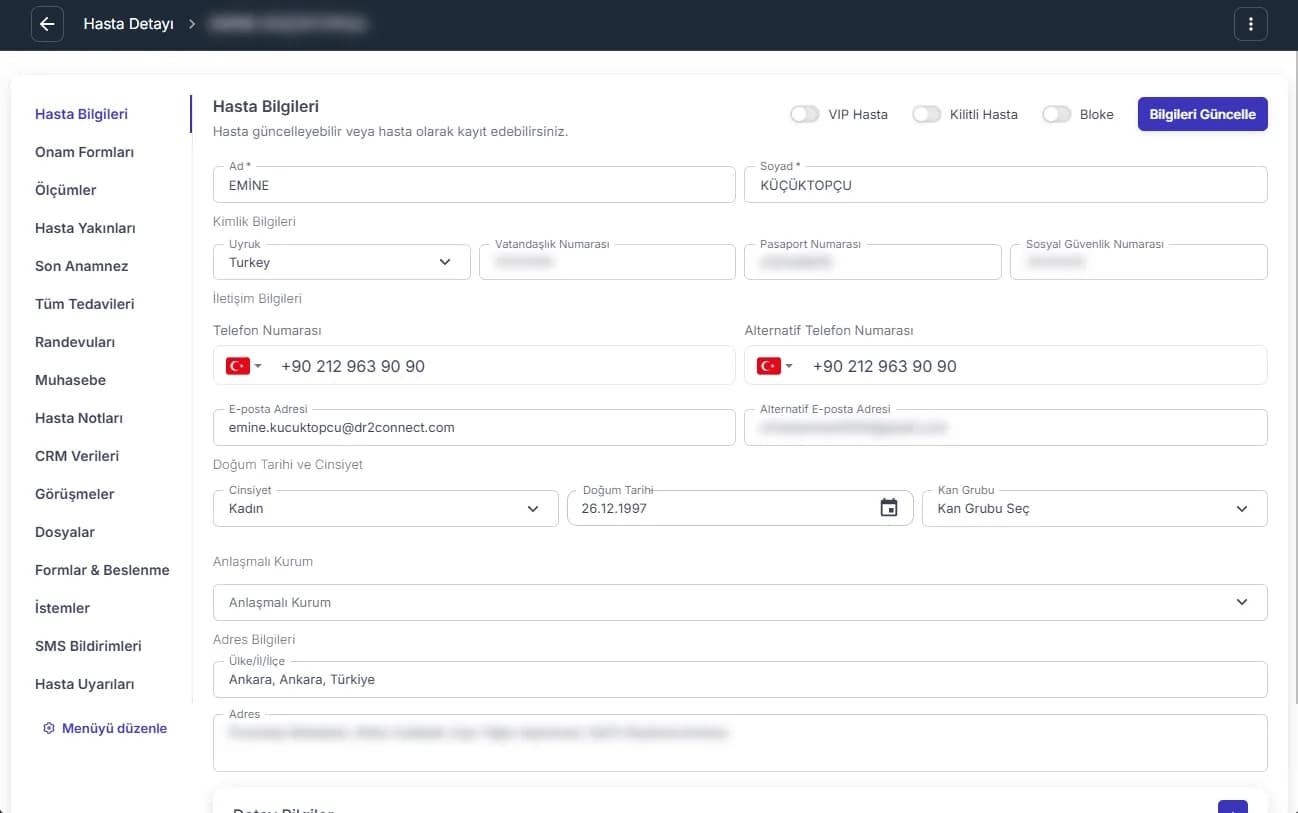
Task: Open the Muhasebe section
Action: 70,380
